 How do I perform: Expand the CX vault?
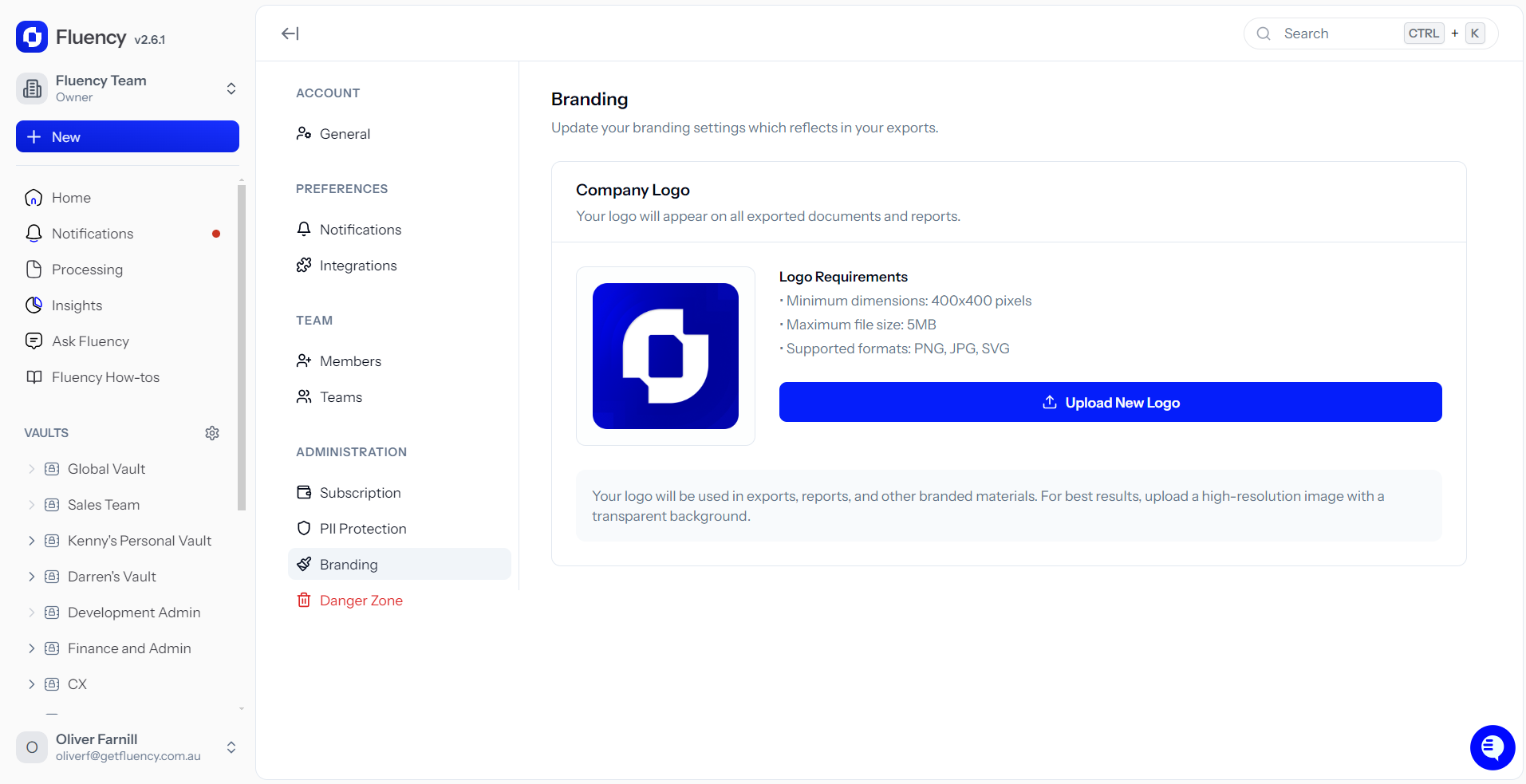tap(32, 684)
